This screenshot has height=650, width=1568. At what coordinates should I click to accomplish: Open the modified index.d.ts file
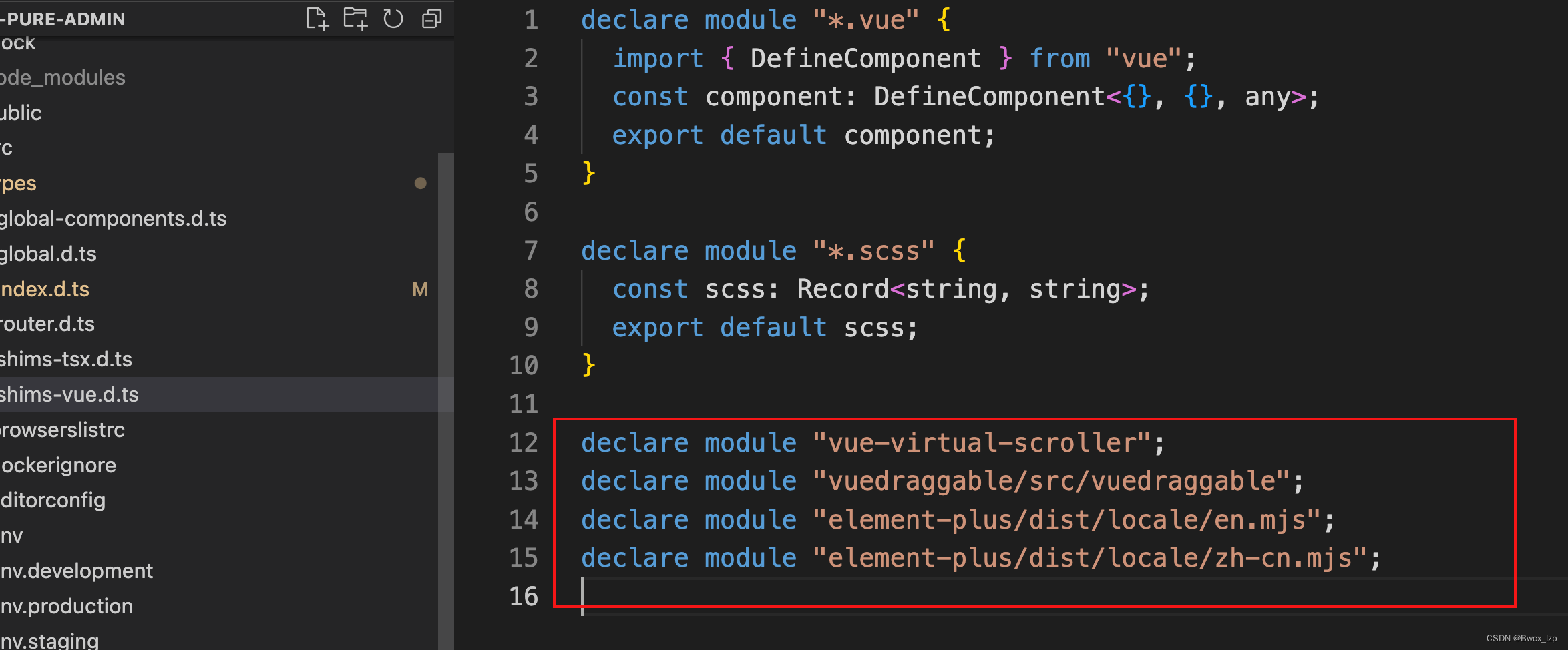pyautogui.click(x=45, y=289)
